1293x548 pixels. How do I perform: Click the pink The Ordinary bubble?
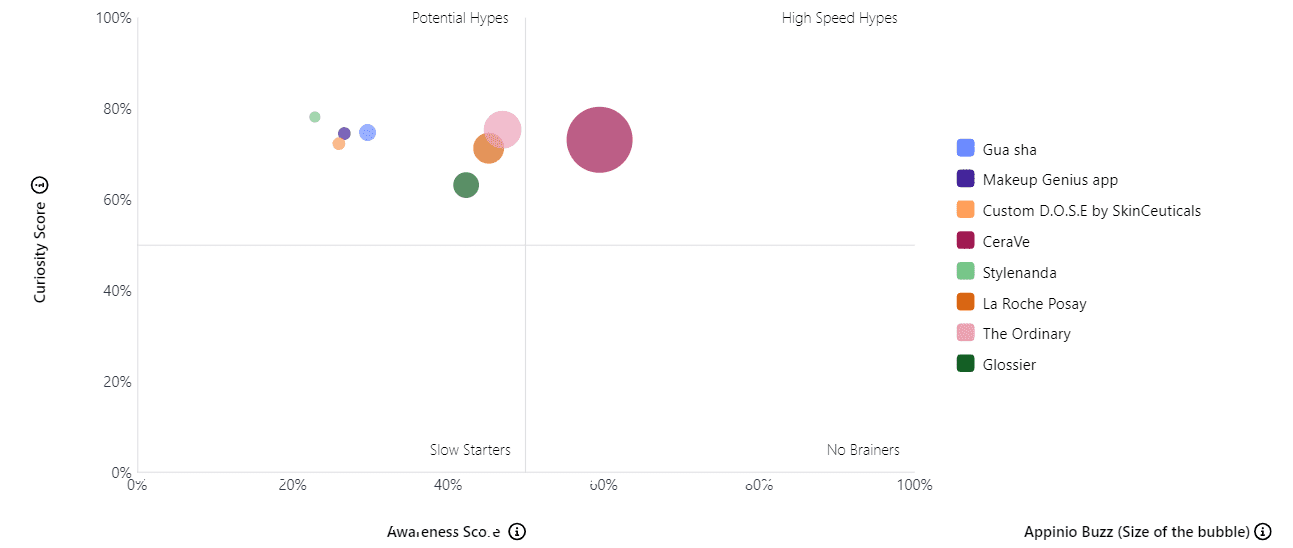click(504, 128)
